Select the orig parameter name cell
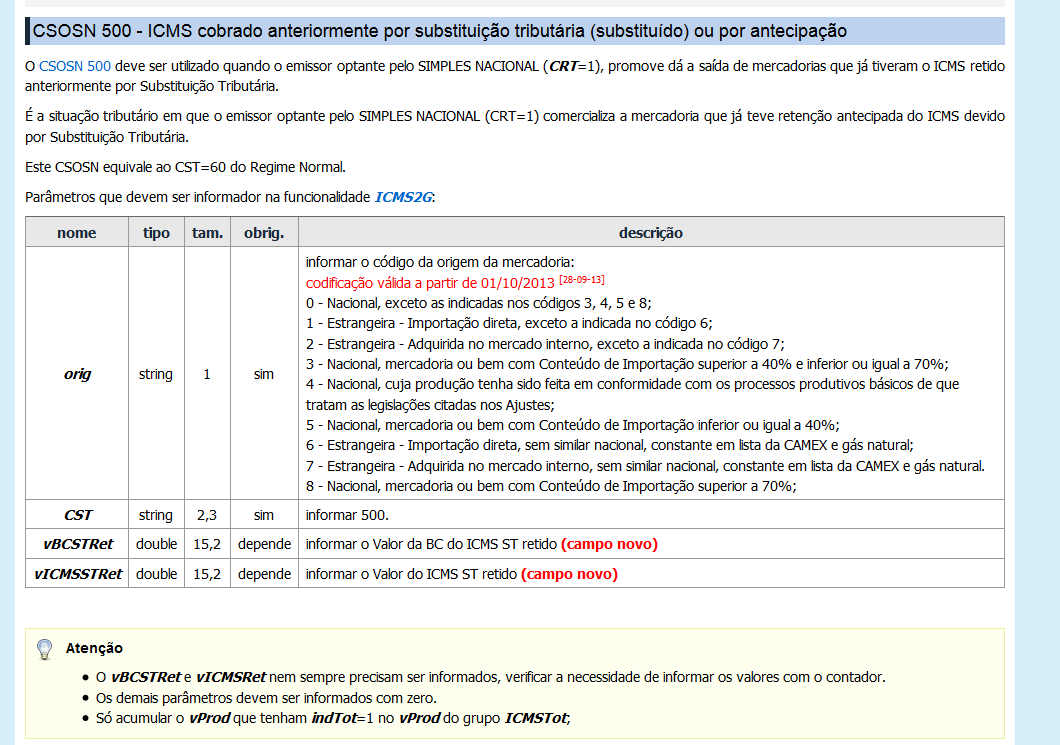This screenshot has width=1060, height=745. (76, 373)
